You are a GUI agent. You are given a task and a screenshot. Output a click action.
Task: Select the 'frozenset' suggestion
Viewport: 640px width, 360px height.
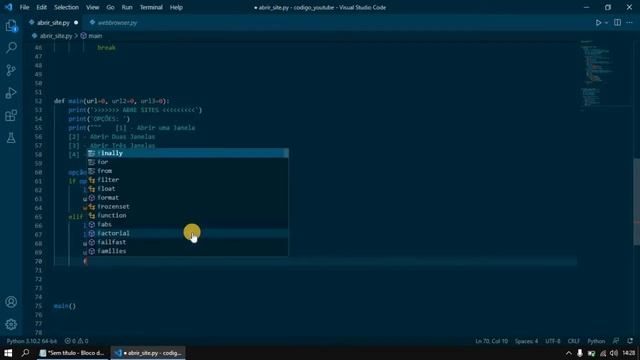click(188, 207)
